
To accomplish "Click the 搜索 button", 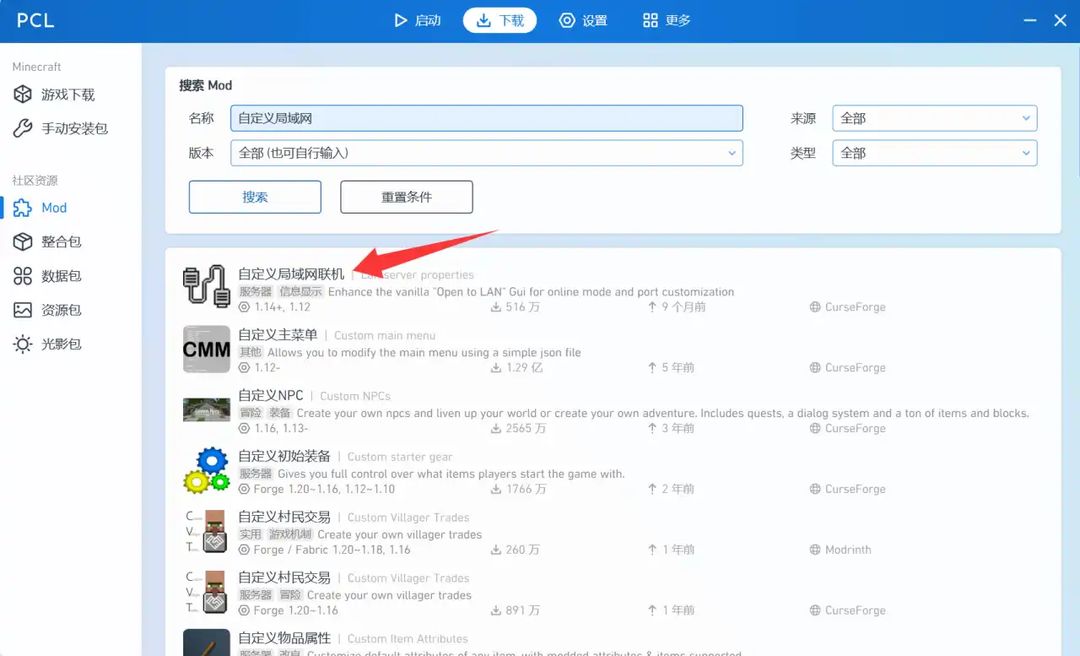I will click(x=255, y=197).
